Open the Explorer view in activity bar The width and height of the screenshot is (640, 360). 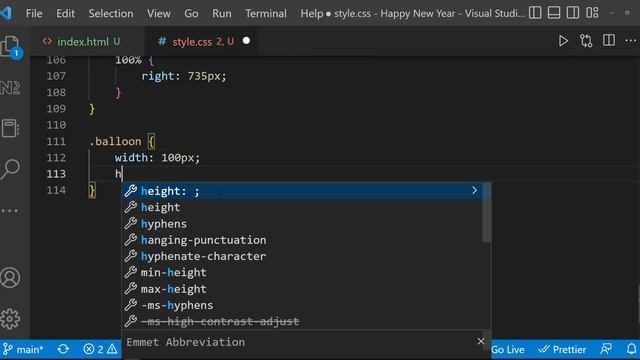11,47
